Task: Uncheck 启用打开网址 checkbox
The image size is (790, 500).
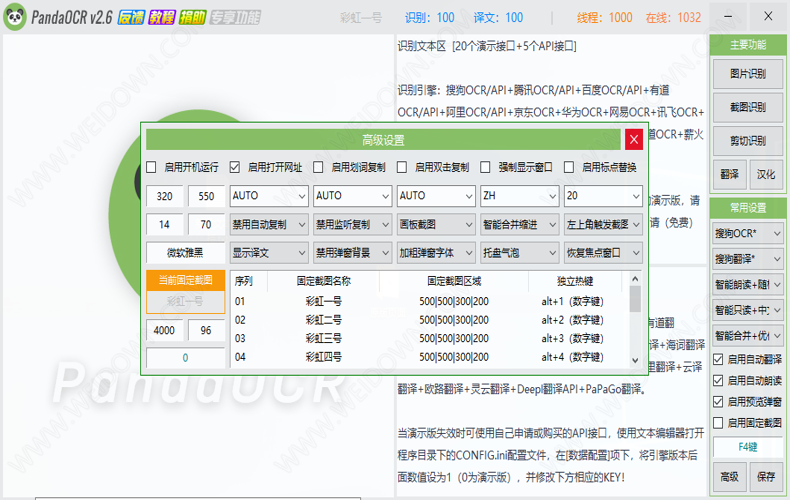Action: [235, 167]
